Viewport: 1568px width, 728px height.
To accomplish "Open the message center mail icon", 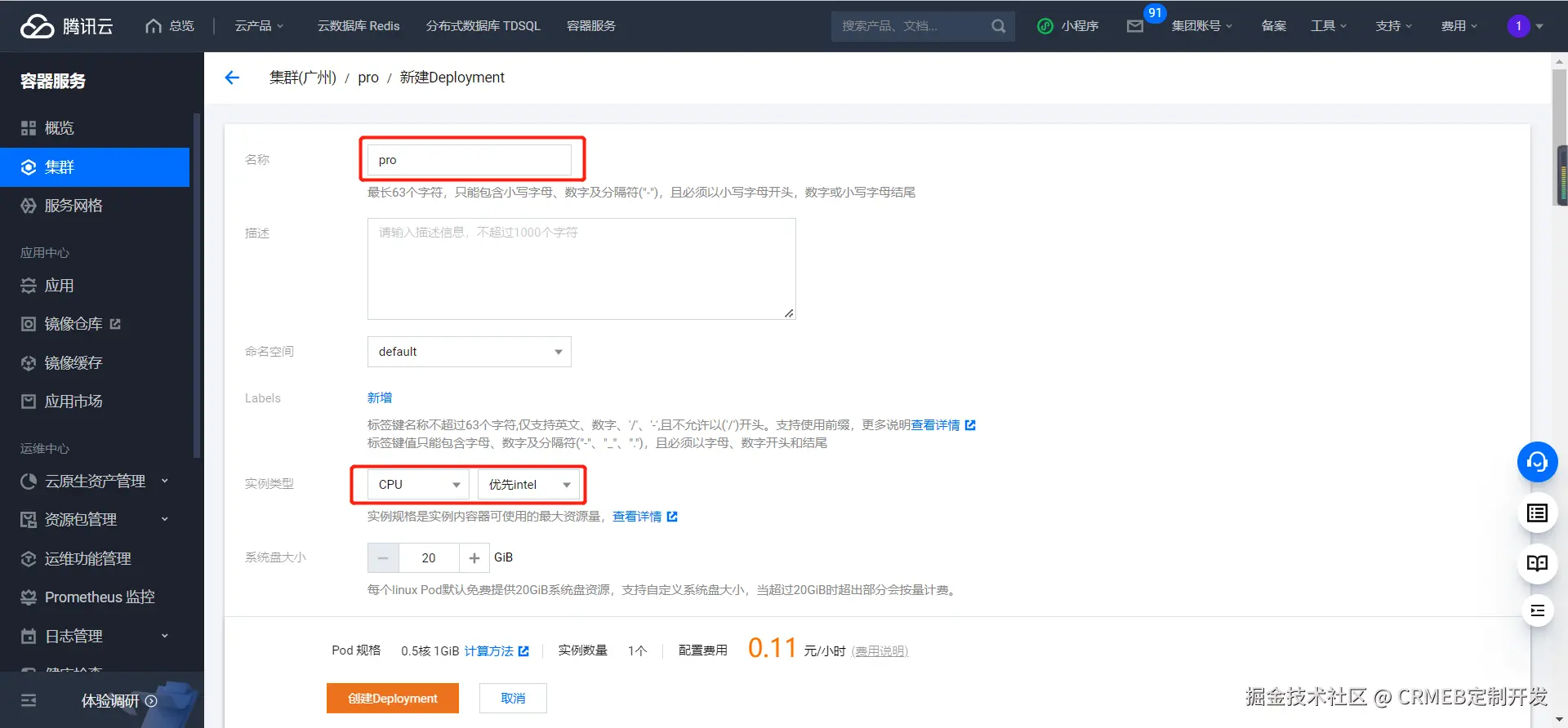I will click(1135, 26).
